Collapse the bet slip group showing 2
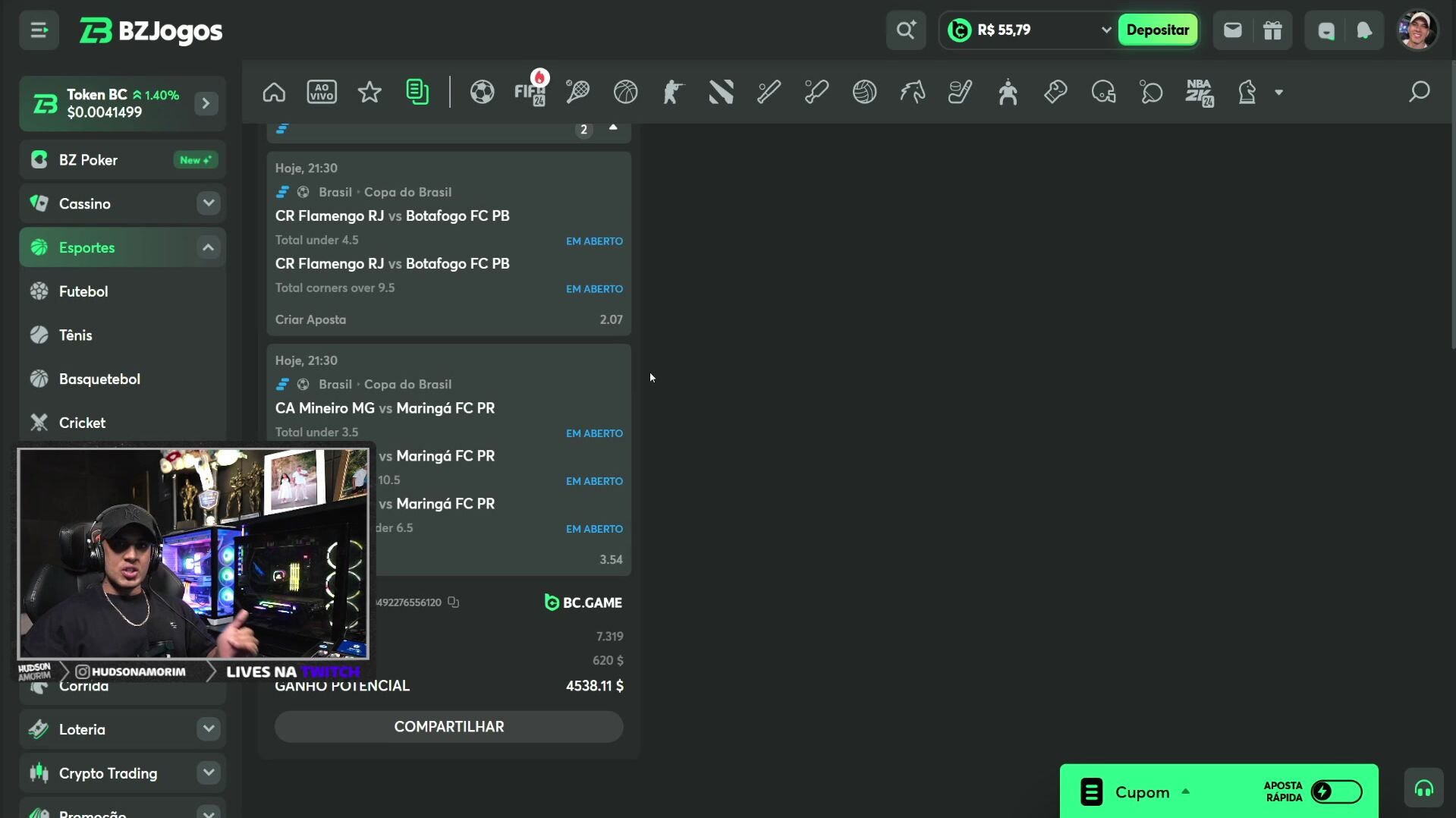 (613, 127)
